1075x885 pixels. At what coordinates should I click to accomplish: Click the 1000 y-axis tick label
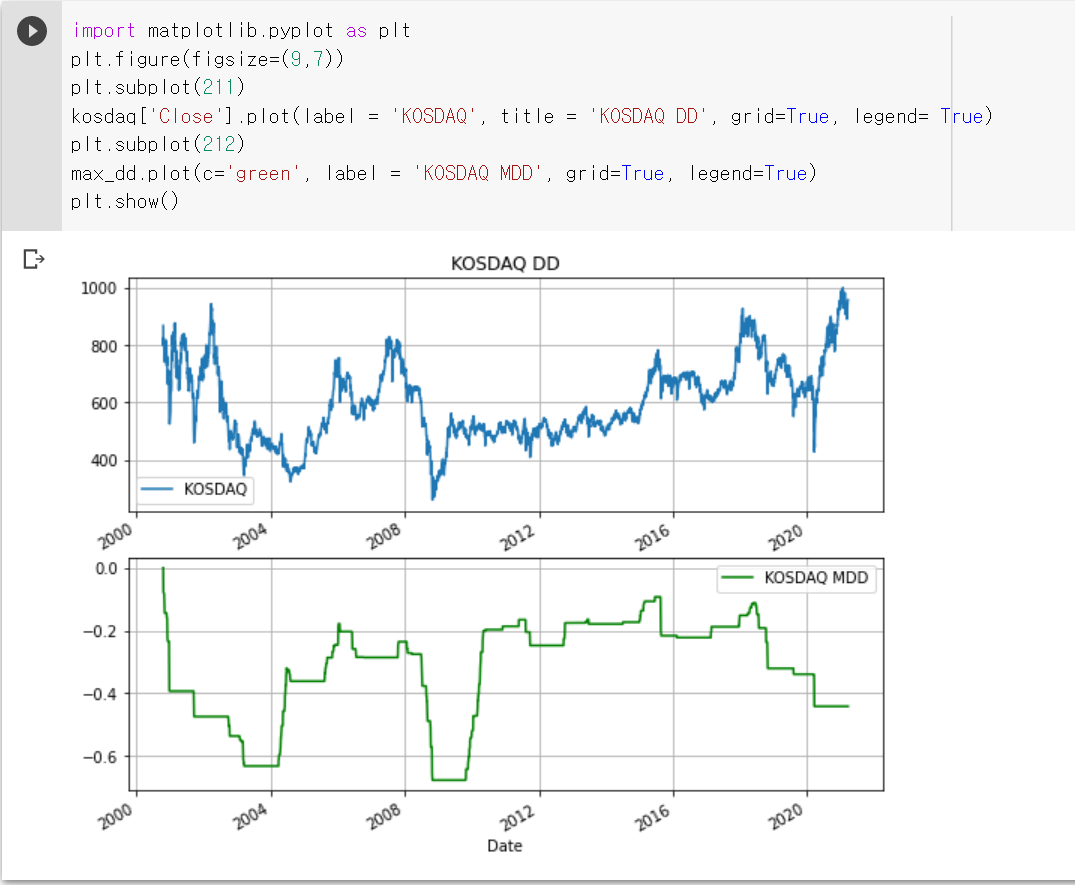(x=99, y=289)
